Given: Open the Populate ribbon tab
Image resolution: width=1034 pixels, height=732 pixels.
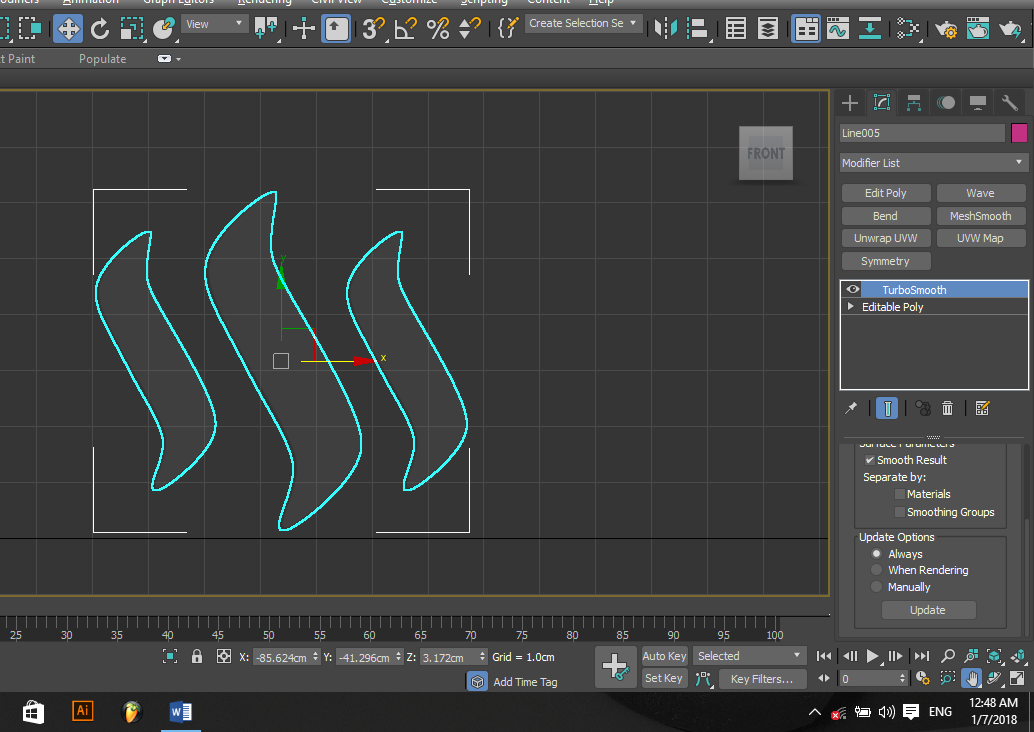Looking at the screenshot, I should pos(102,59).
